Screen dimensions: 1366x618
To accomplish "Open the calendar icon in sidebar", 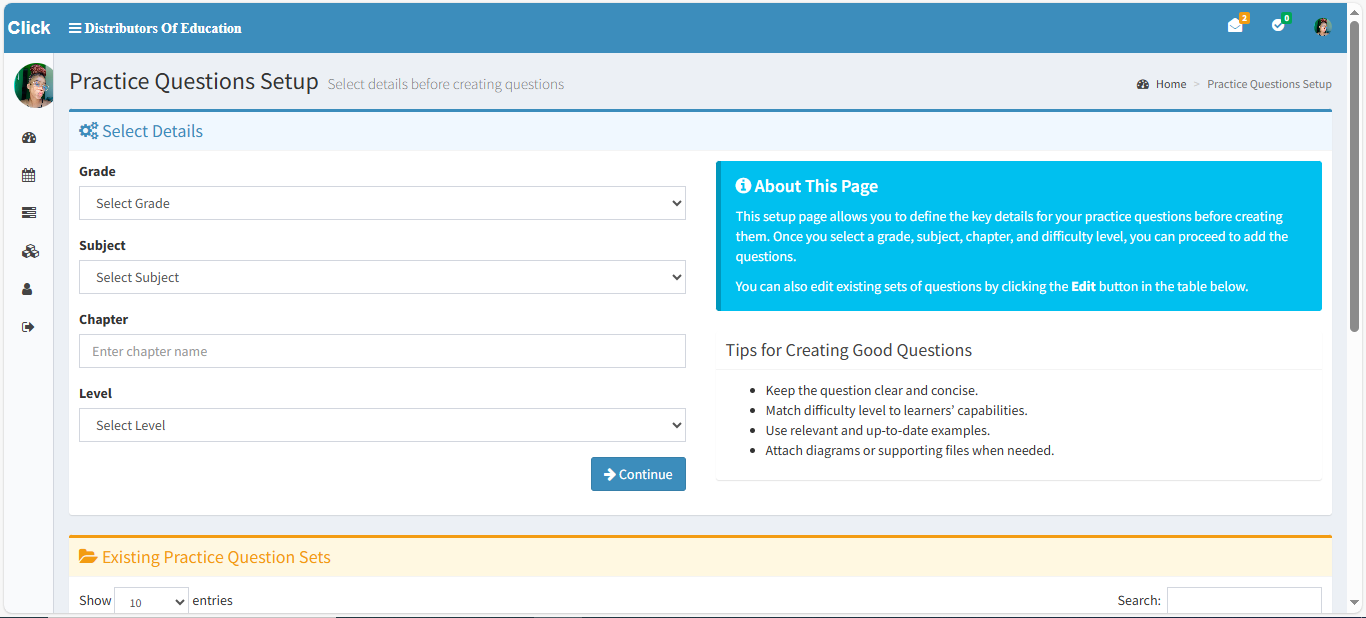I will [x=29, y=175].
